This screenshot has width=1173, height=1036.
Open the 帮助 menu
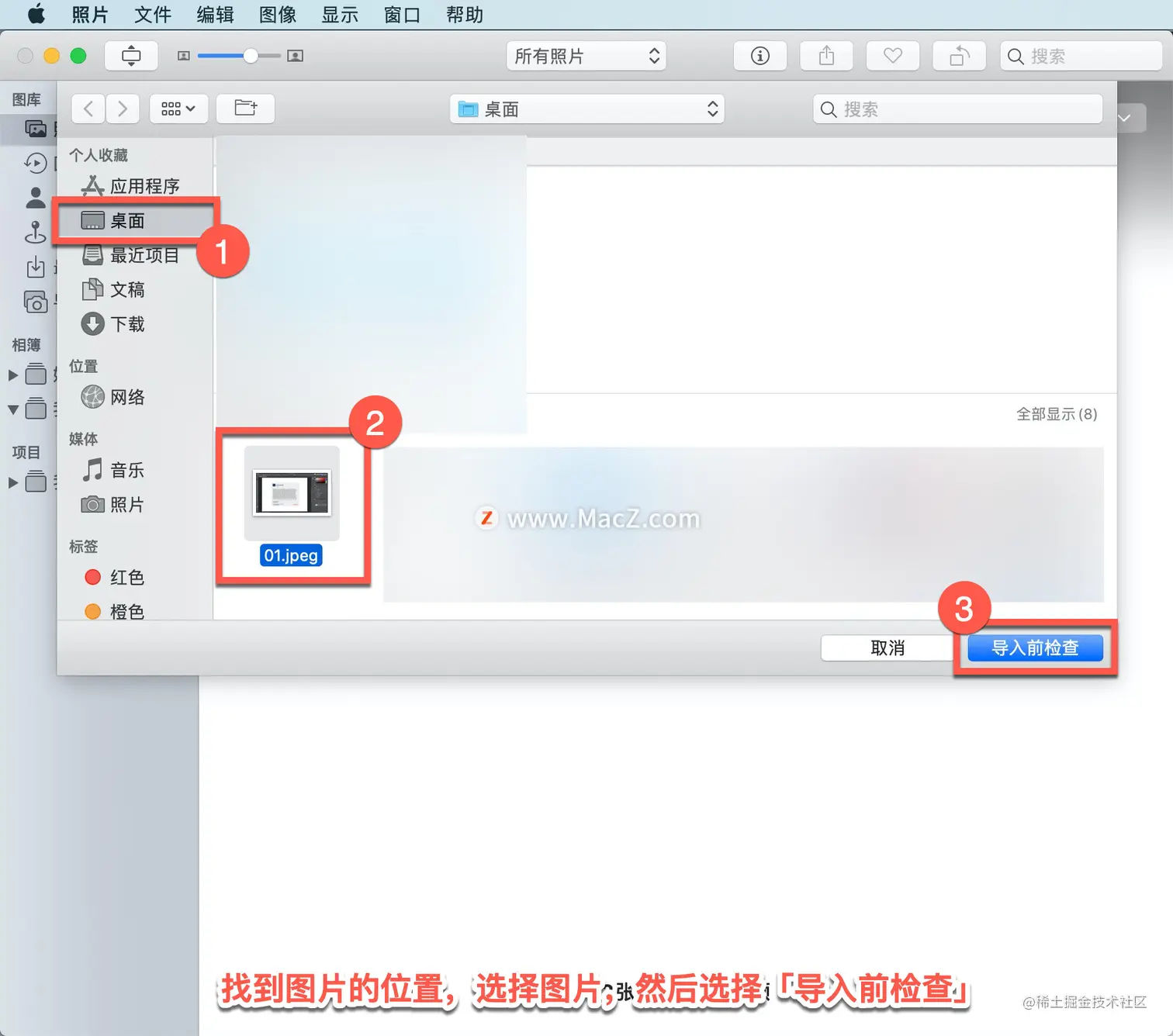(x=465, y=15)
